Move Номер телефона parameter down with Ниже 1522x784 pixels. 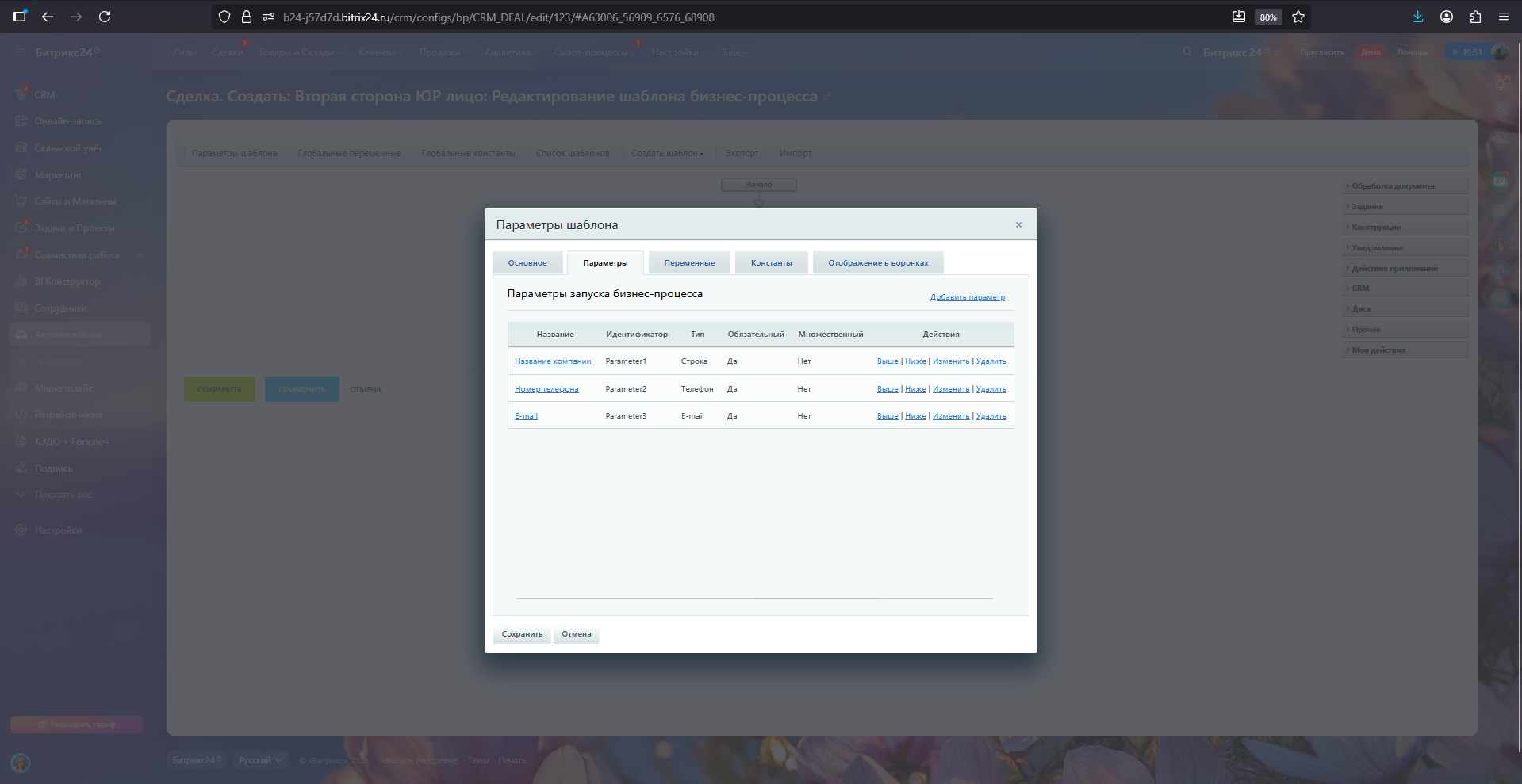pyautogui.click(x=915, y=389)
